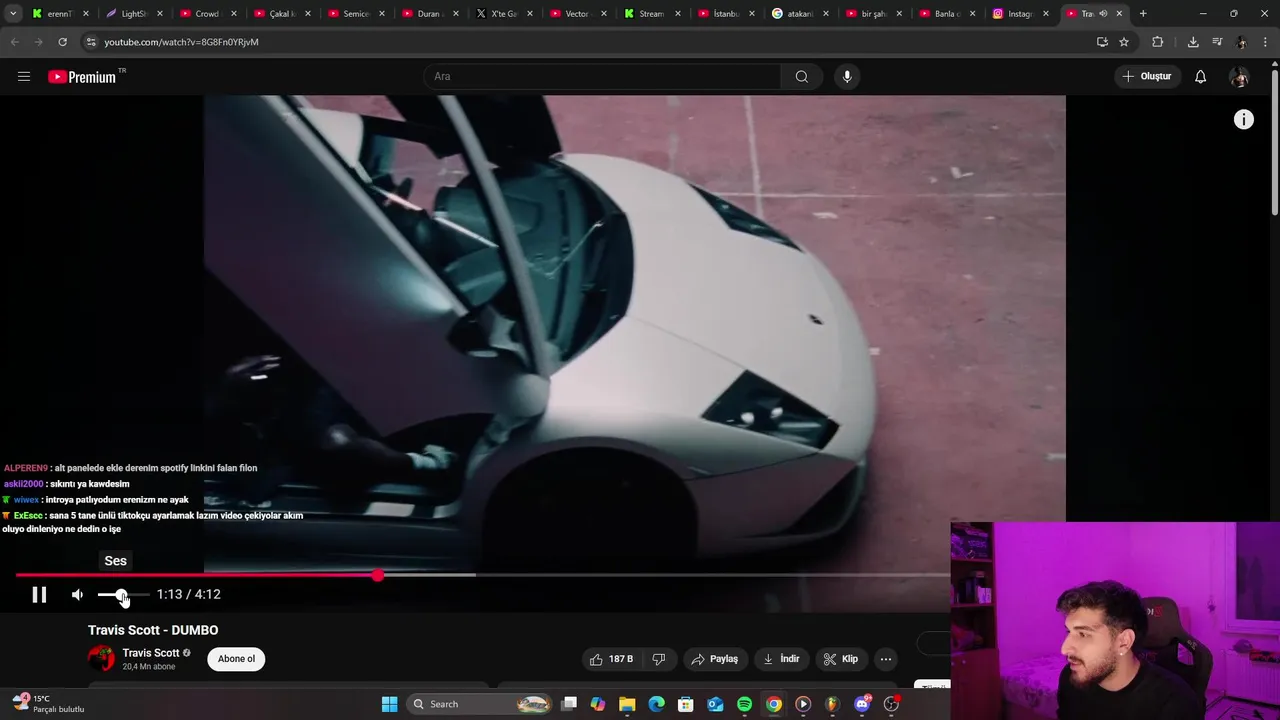Mute the video with speaker icon

[x=77, y=594]
